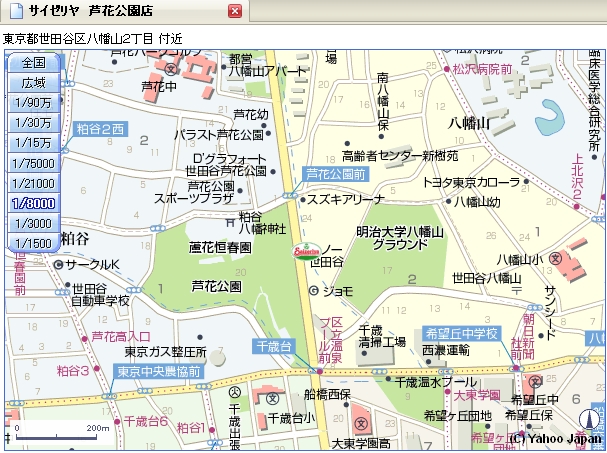Click the north compass icon on map
607x453 pixels.
[x=587, y=420]
